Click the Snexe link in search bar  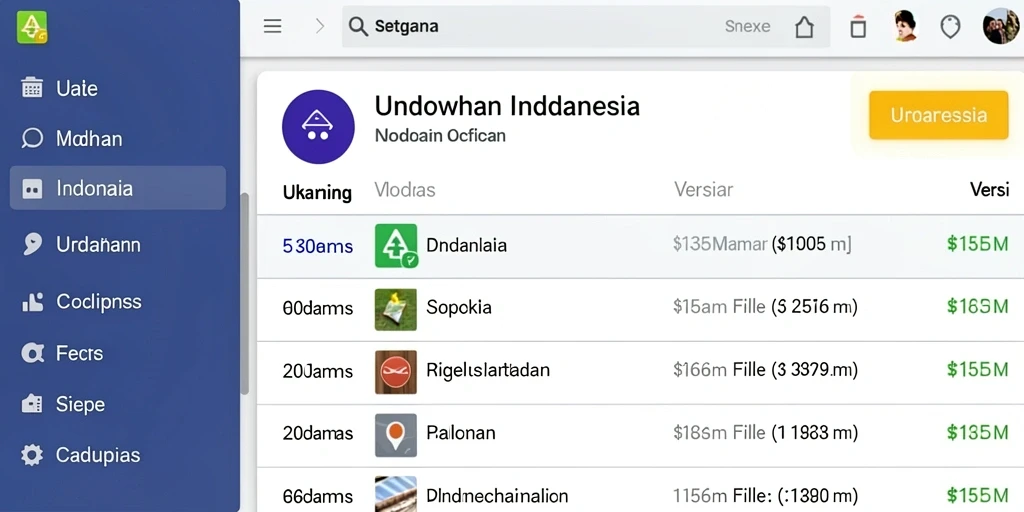click(747, 27)
